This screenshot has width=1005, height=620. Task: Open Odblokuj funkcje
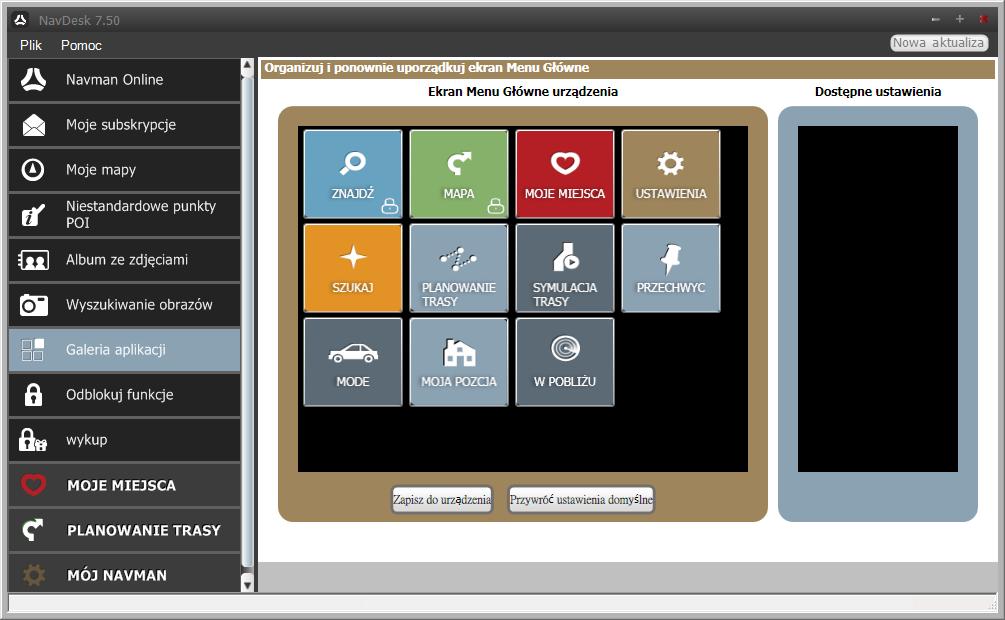tap(124, 394)
